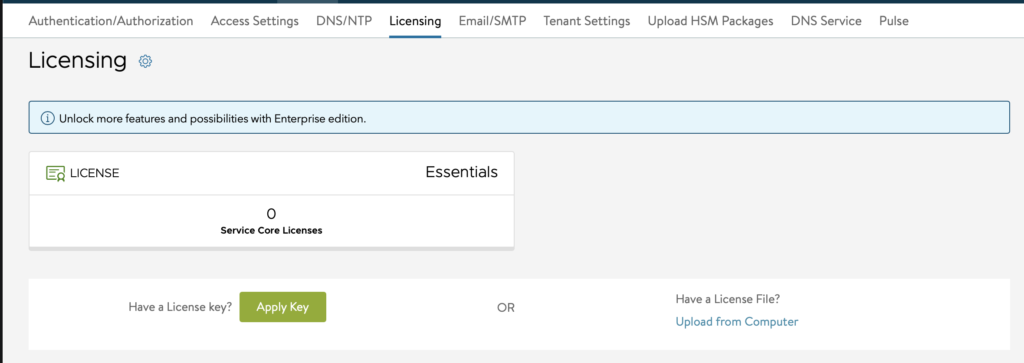Screen dimensions: 1024x363
Task: Click the Licensing page heading
Action: click(x=78, y=60)
